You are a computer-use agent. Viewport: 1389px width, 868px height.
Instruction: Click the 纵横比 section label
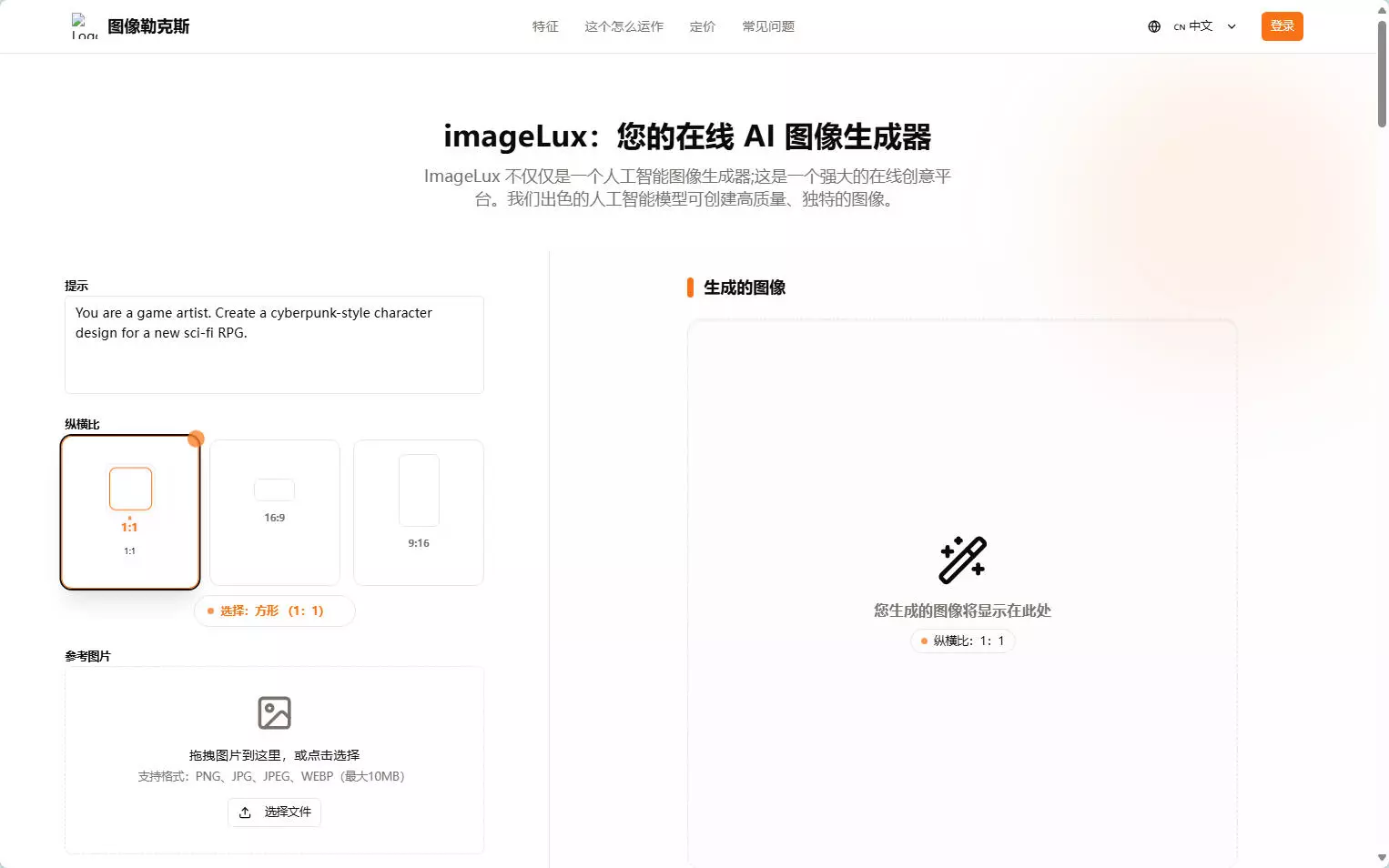pos(82,424)
